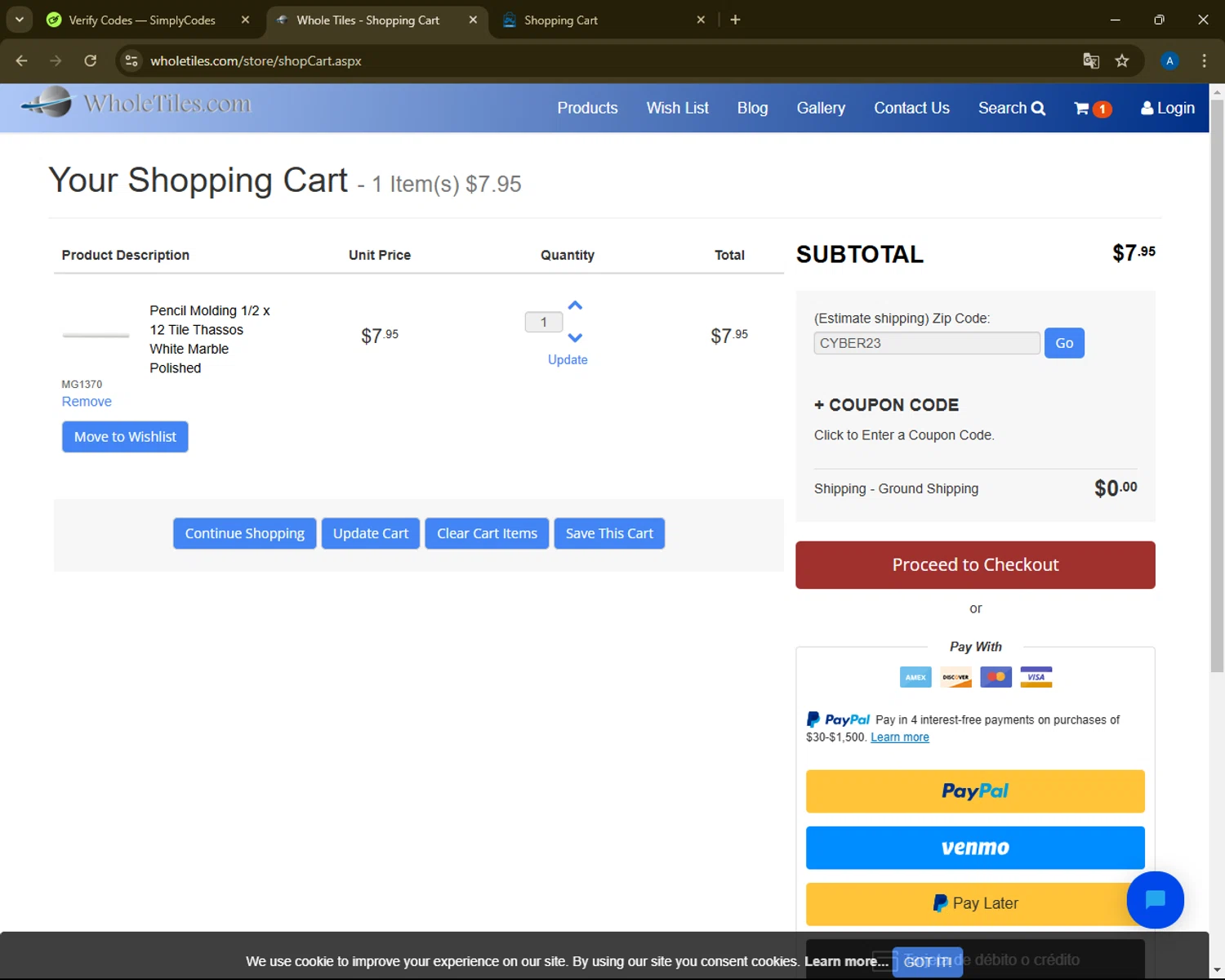Click the translate page icon in address bar
Screen dimensions: 1225x980
[x=1091, y=60]
